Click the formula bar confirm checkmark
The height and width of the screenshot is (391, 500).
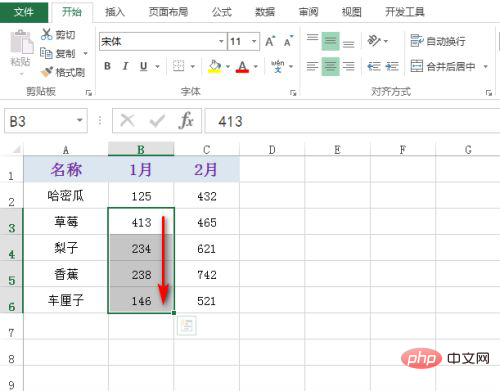[x=157, y=120]
